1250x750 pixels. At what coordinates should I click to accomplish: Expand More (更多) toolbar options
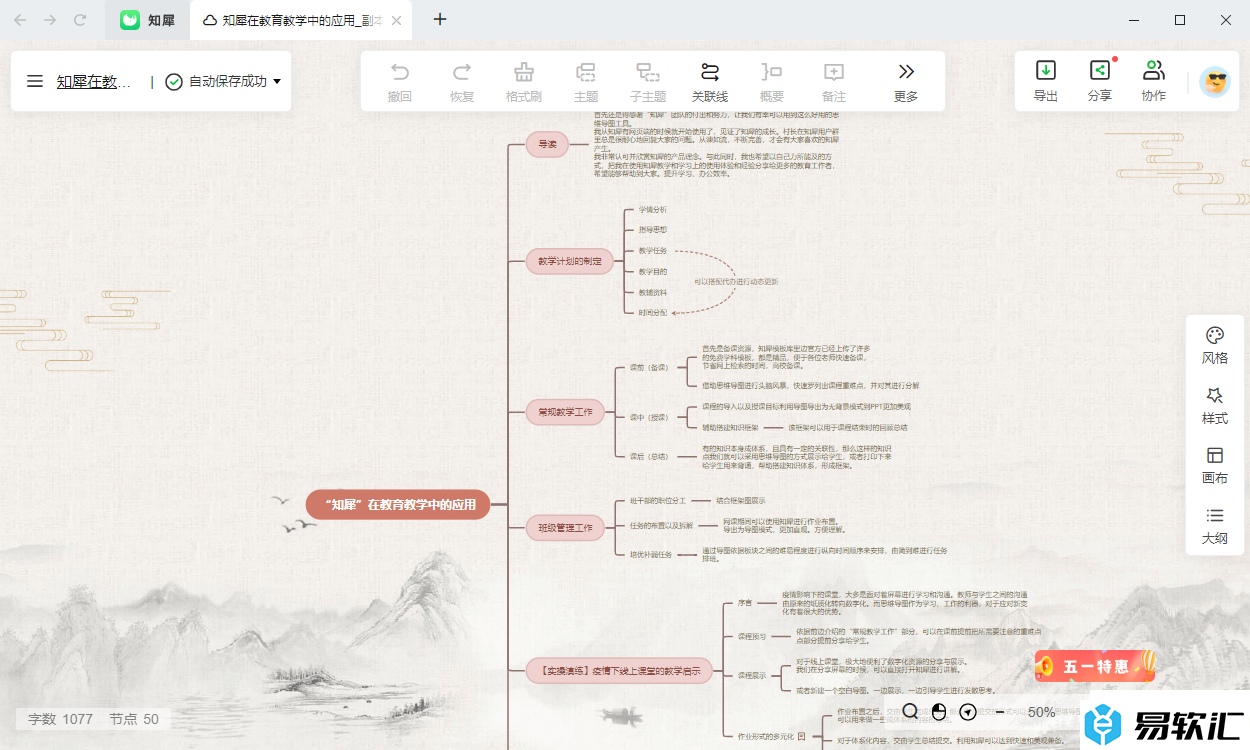905,82
